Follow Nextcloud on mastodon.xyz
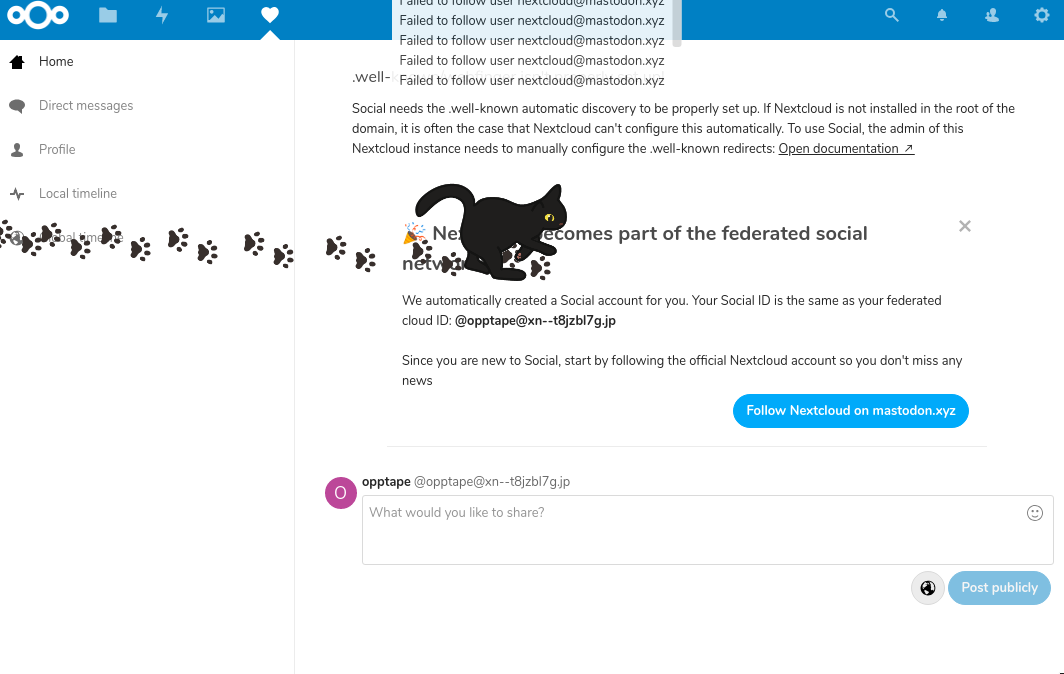The height and width of the screenshot is (674, 1064). point(850,411)
